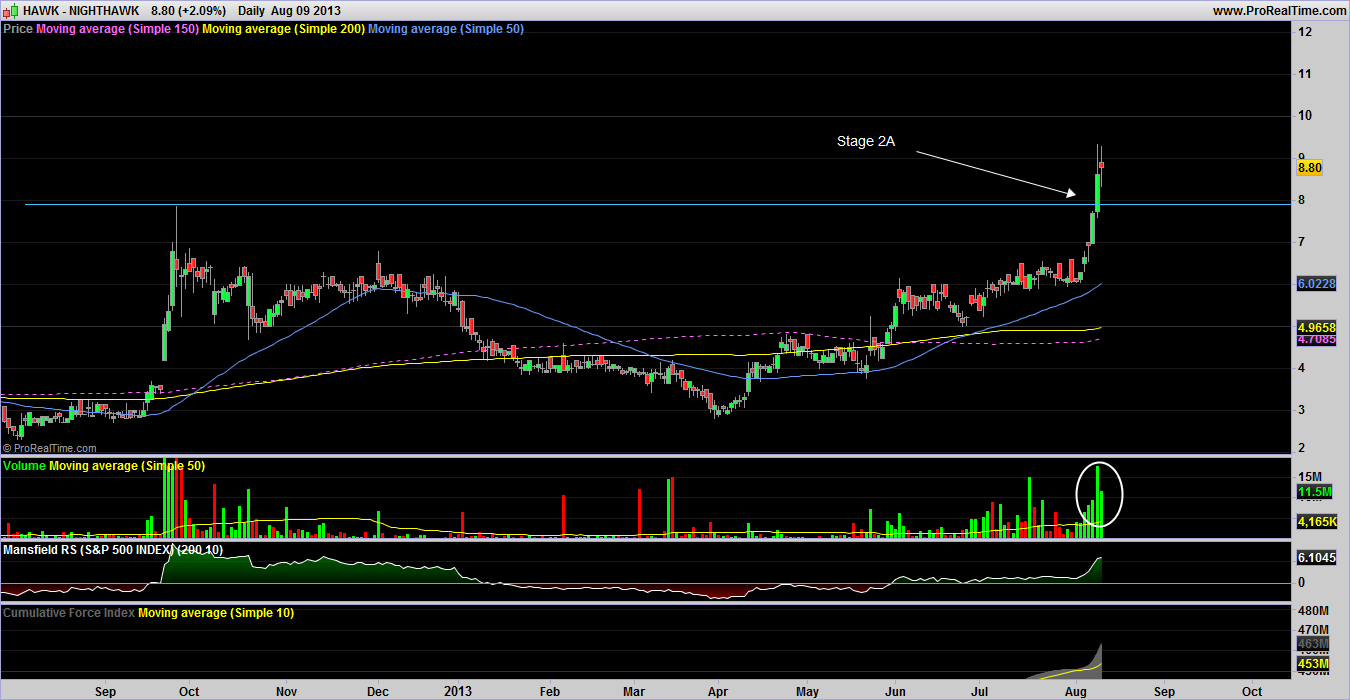Viewport: 1350px width, 700px height.
Task: Click the 2013 label on time axis
Action: [x=458, y=691]
